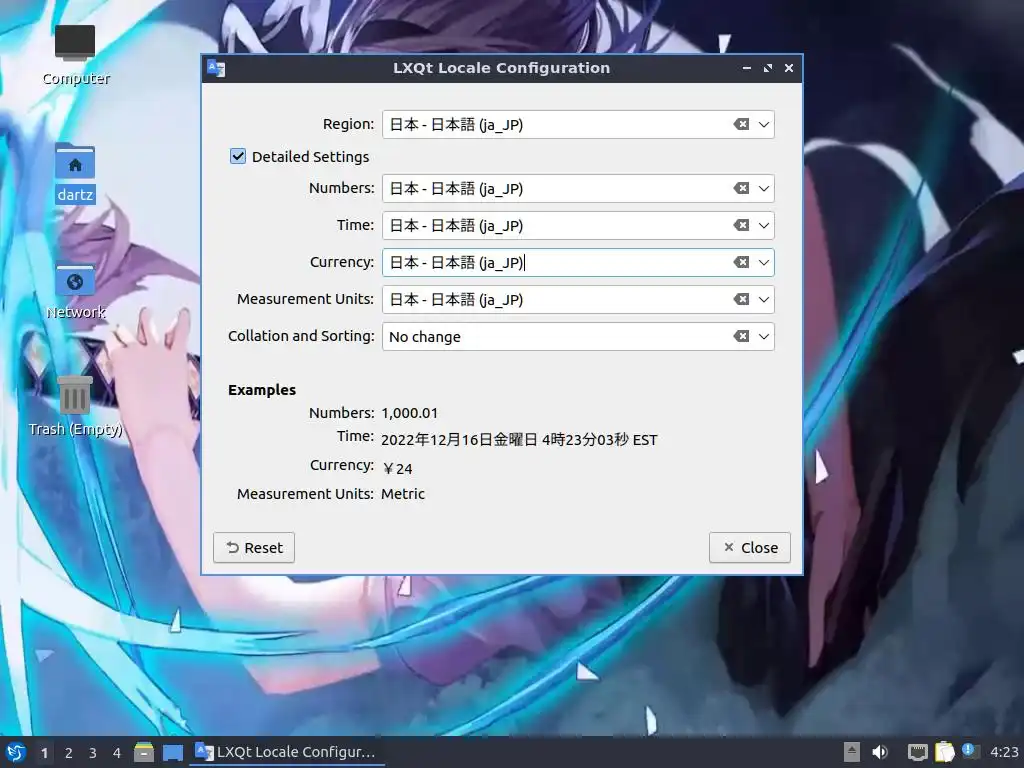
Task: Expand the Numbers locale dropdown
Action: coord(763,188)
